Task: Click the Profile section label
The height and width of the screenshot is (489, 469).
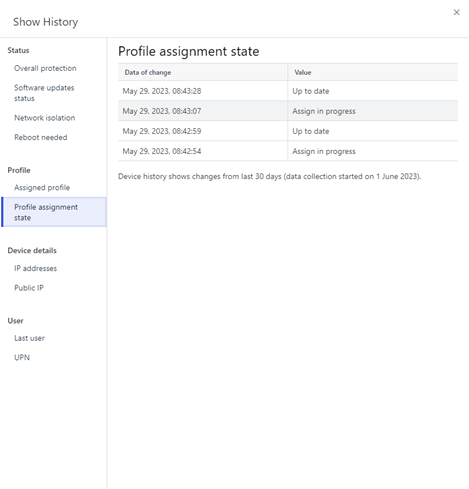Action: click(x=19, y=170)
